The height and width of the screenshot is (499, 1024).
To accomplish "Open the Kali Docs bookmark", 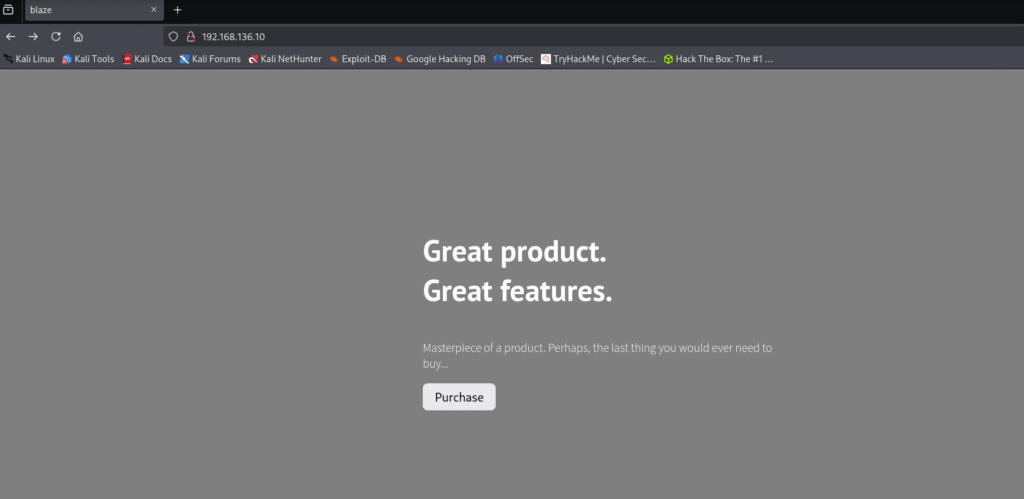I will pos(147,59).
